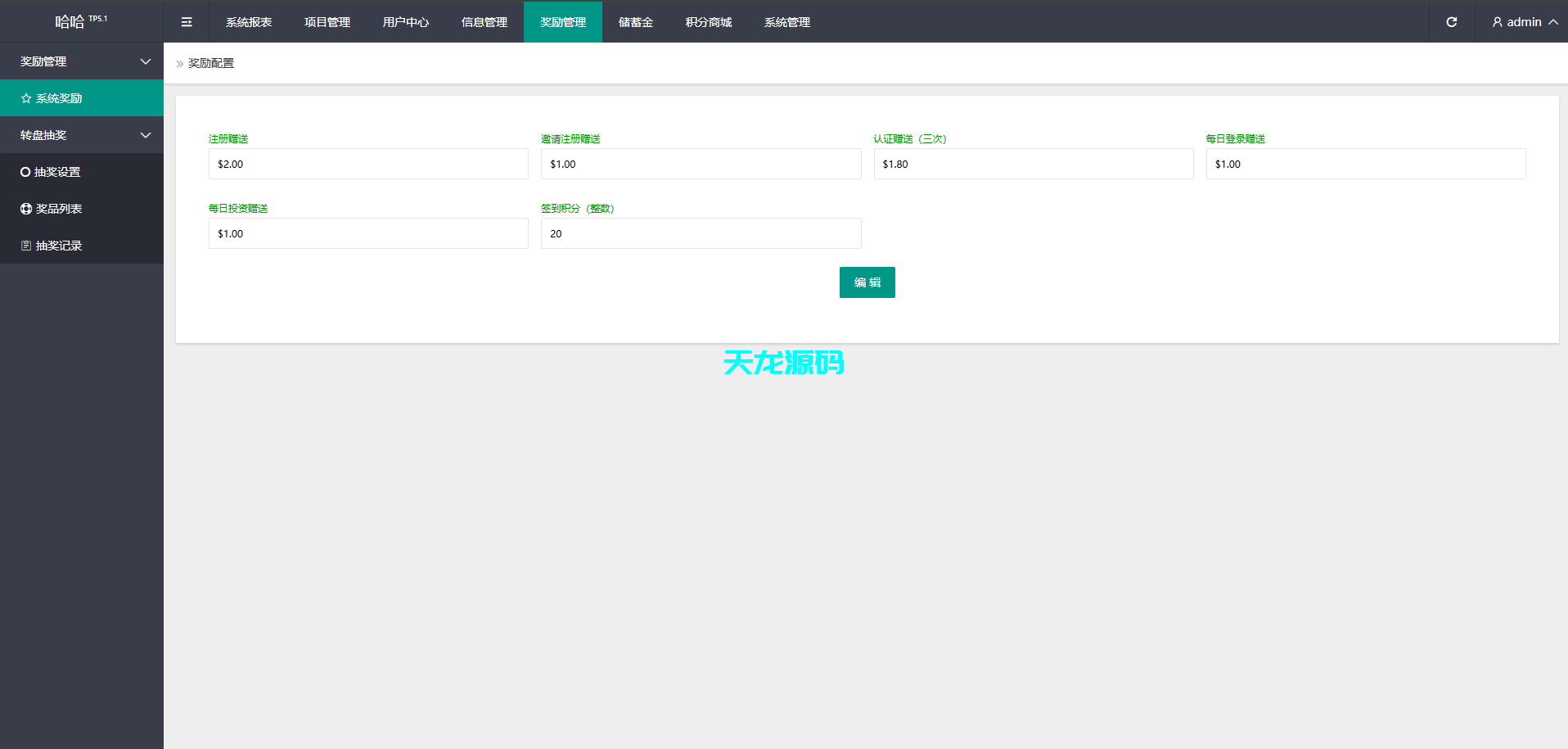Click the page refresh icon
Screen dimensions: 1568x749
(x=1452, y=22)
